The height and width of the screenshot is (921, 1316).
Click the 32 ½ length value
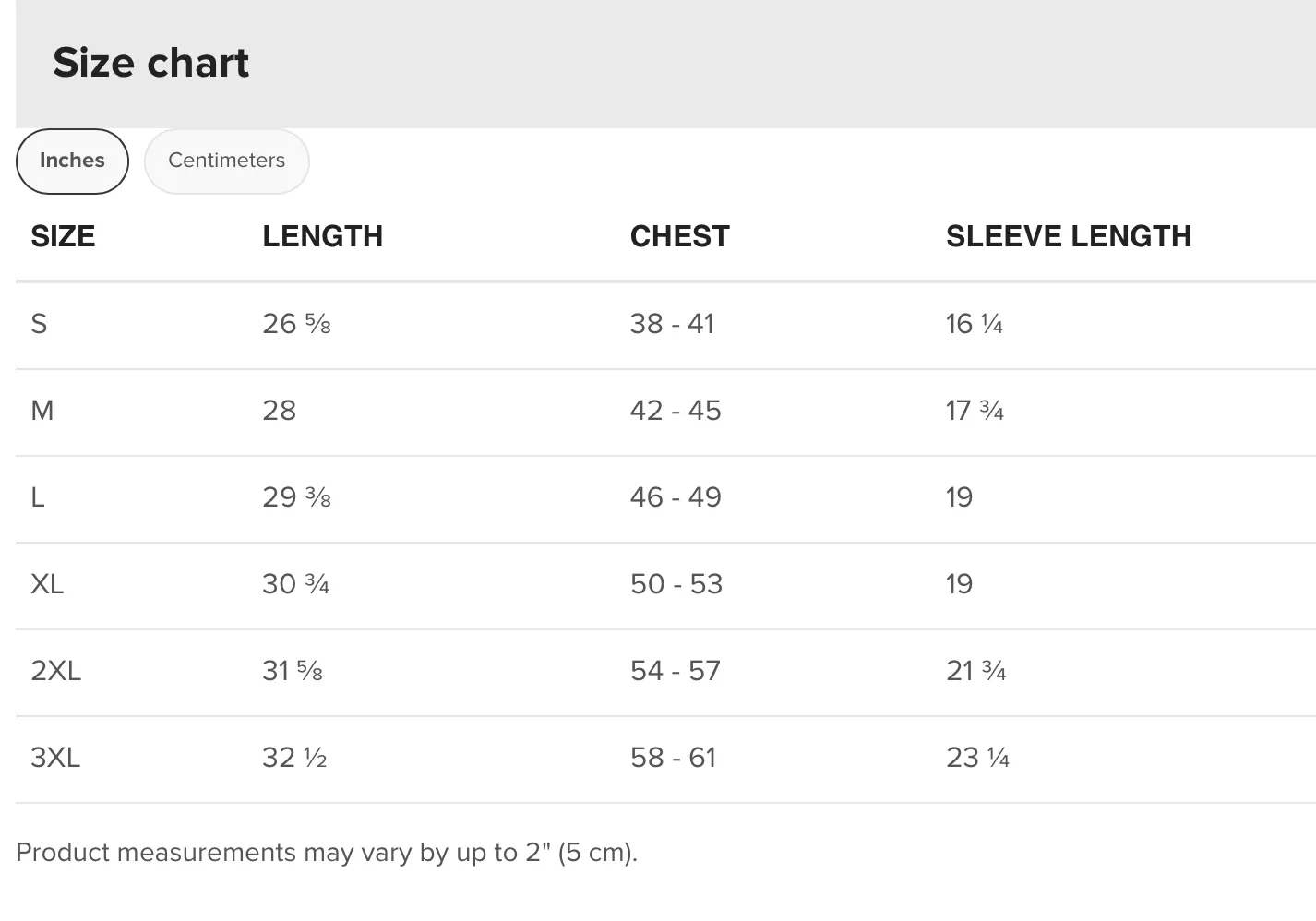(x=294, y=758)
